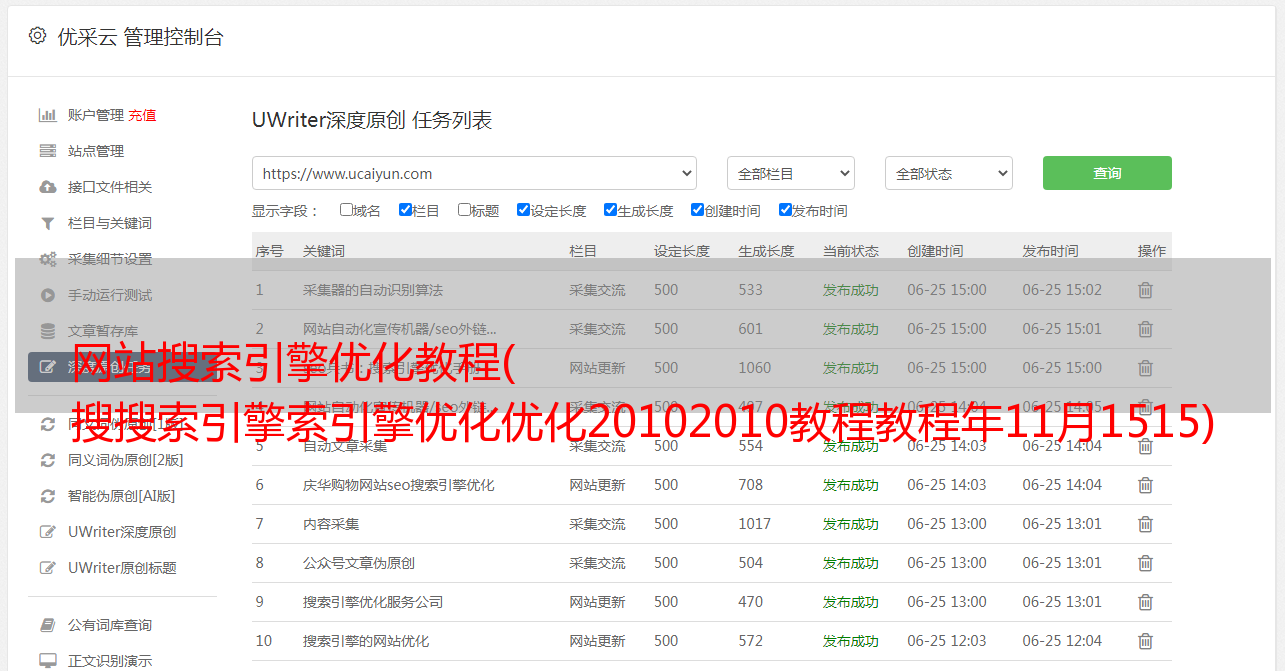Click trash icon for row created 06-25 15:00 网站更新 1060

1146,368
